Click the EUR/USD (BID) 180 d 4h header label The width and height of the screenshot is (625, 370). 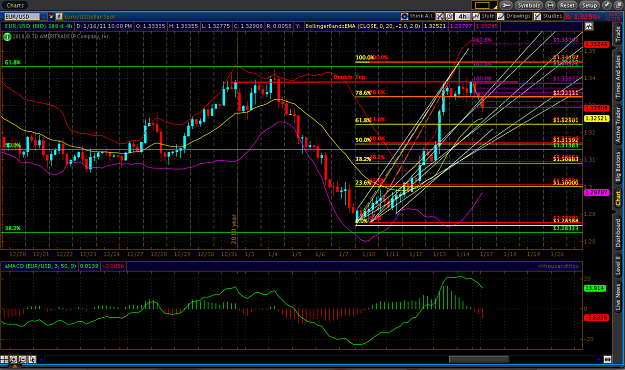coord(39,26)
